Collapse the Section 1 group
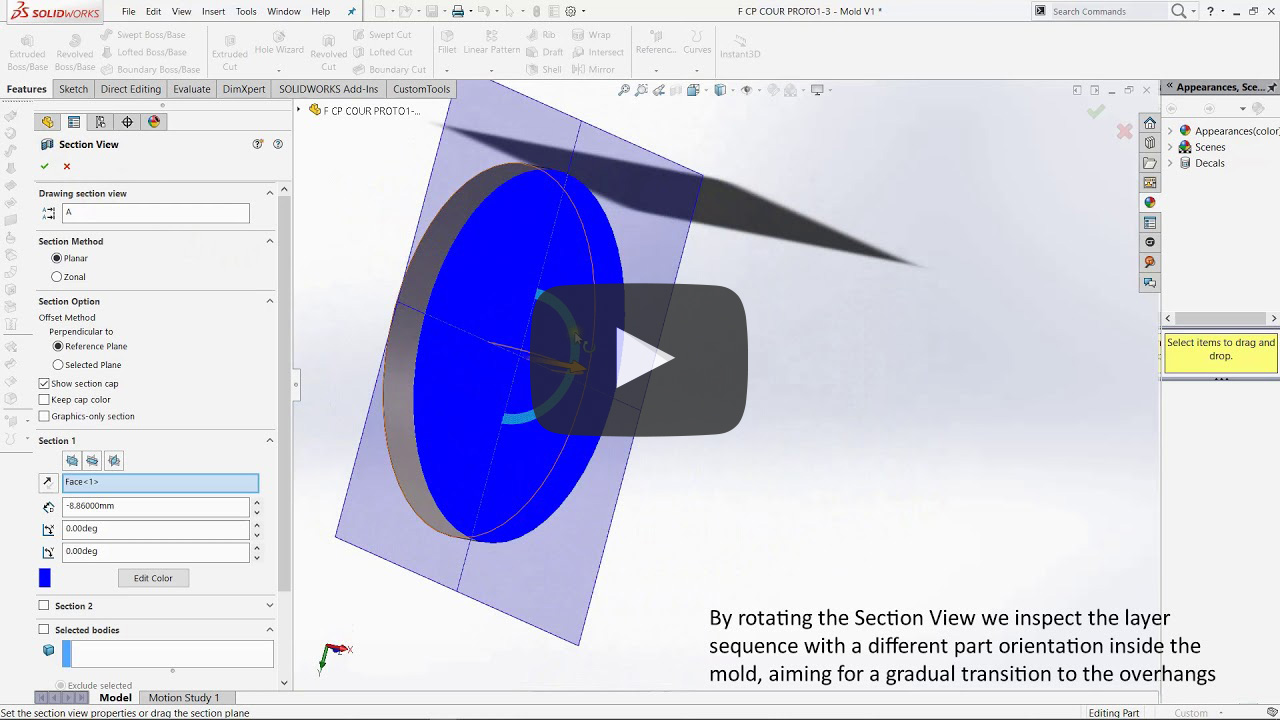 point(270,440)
